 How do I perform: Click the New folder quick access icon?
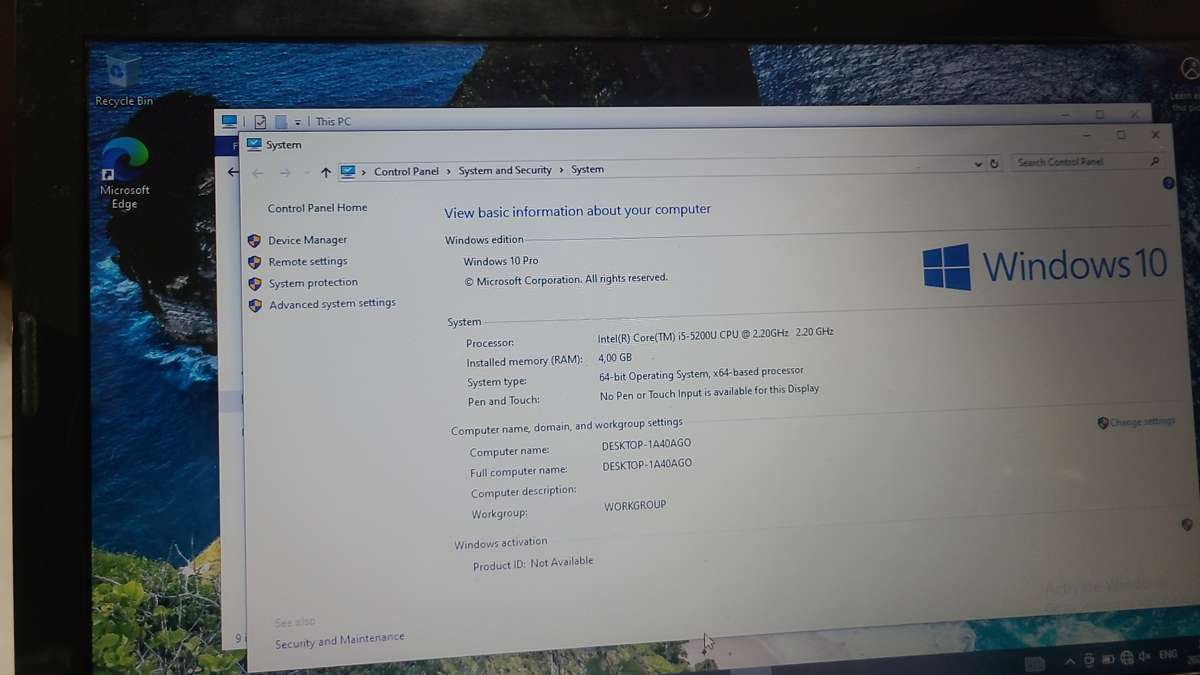(x=278, y=120)
